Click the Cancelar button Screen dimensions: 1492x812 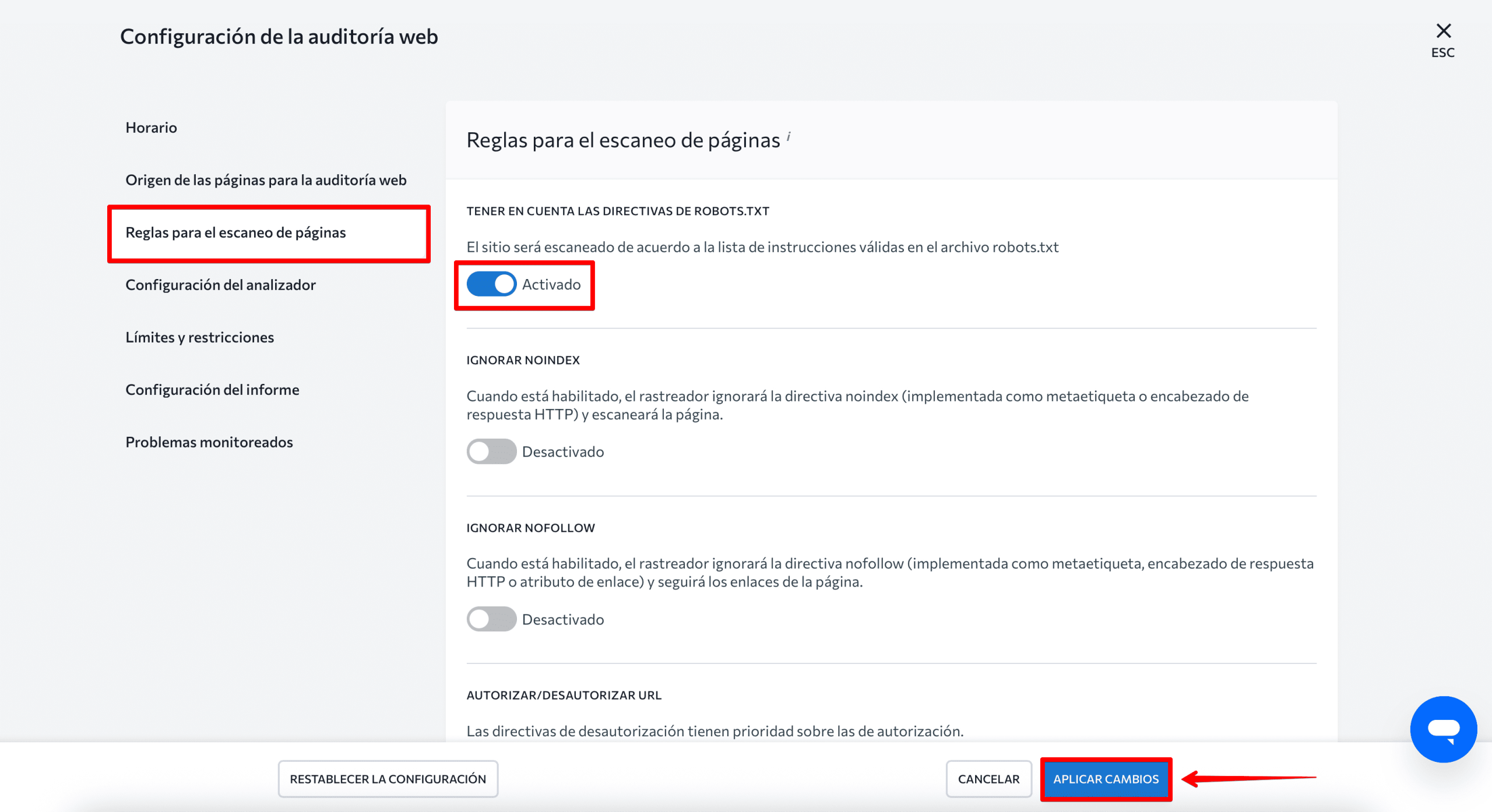pyautogui.click(x=988, y=779)
